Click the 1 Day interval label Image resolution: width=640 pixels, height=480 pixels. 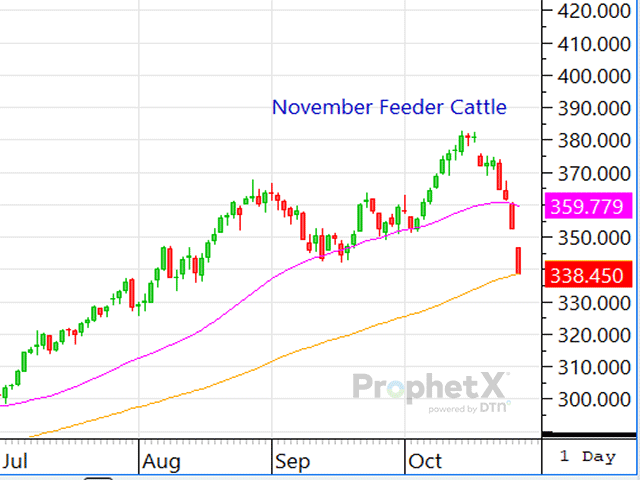(x=588, y=457)
